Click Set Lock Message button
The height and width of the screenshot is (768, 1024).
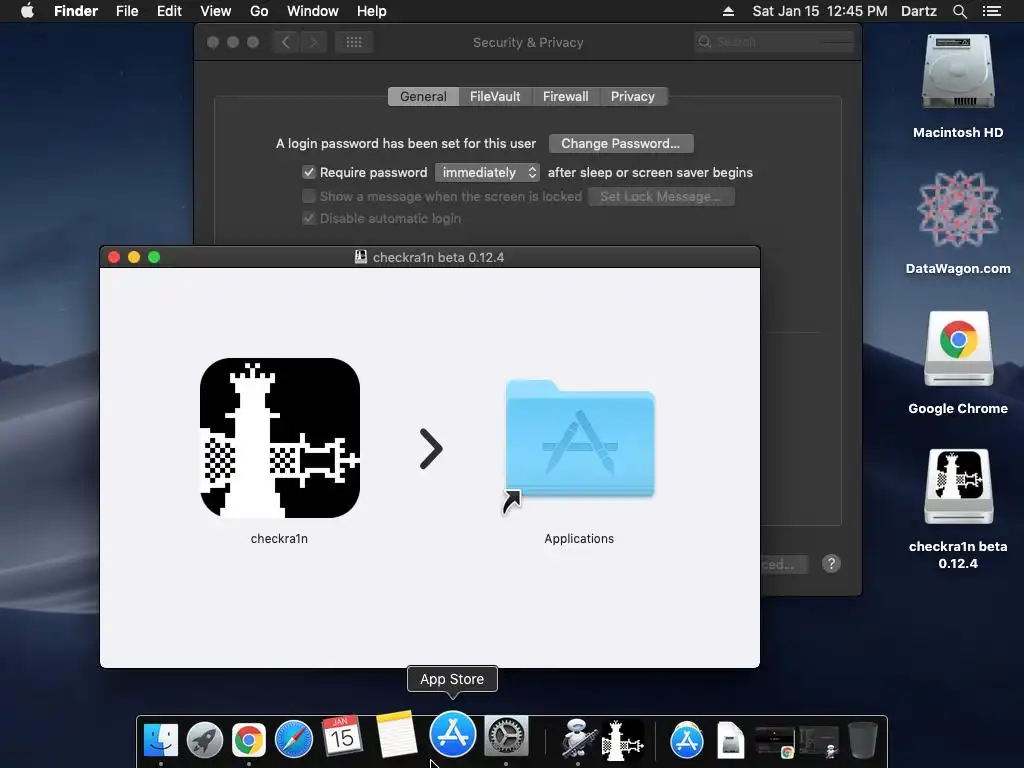[661, 197]
